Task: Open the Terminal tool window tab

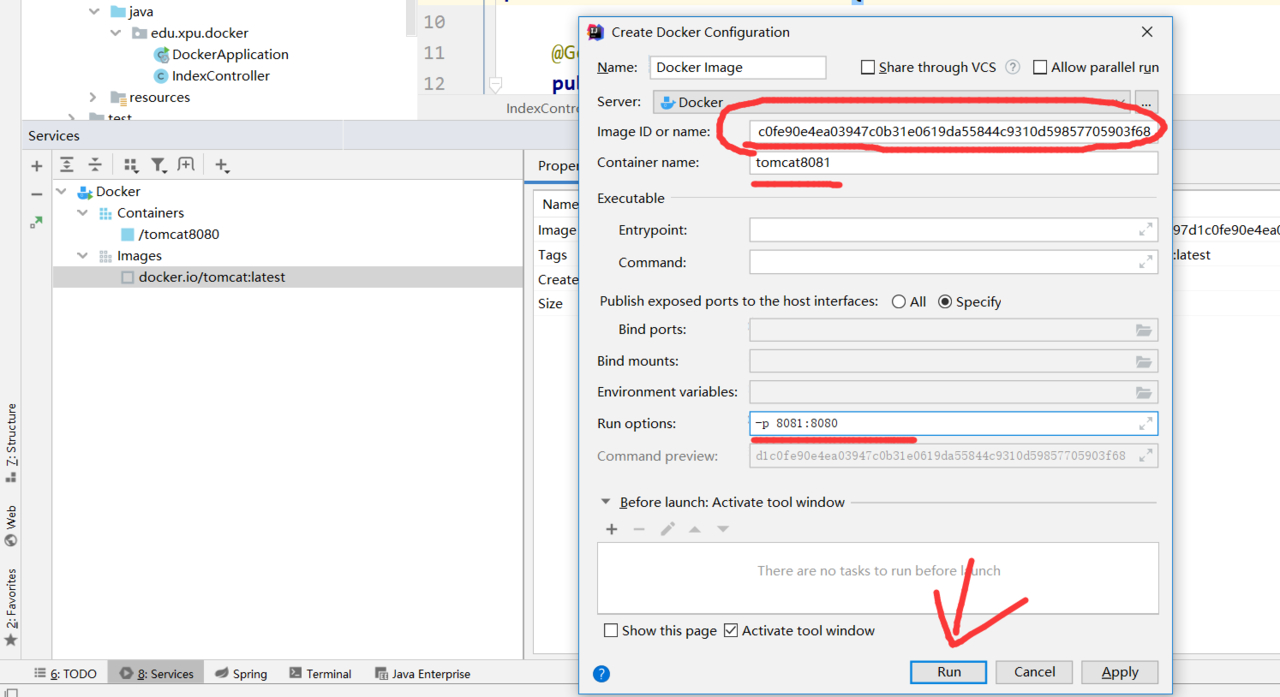Action: [320, 673]
